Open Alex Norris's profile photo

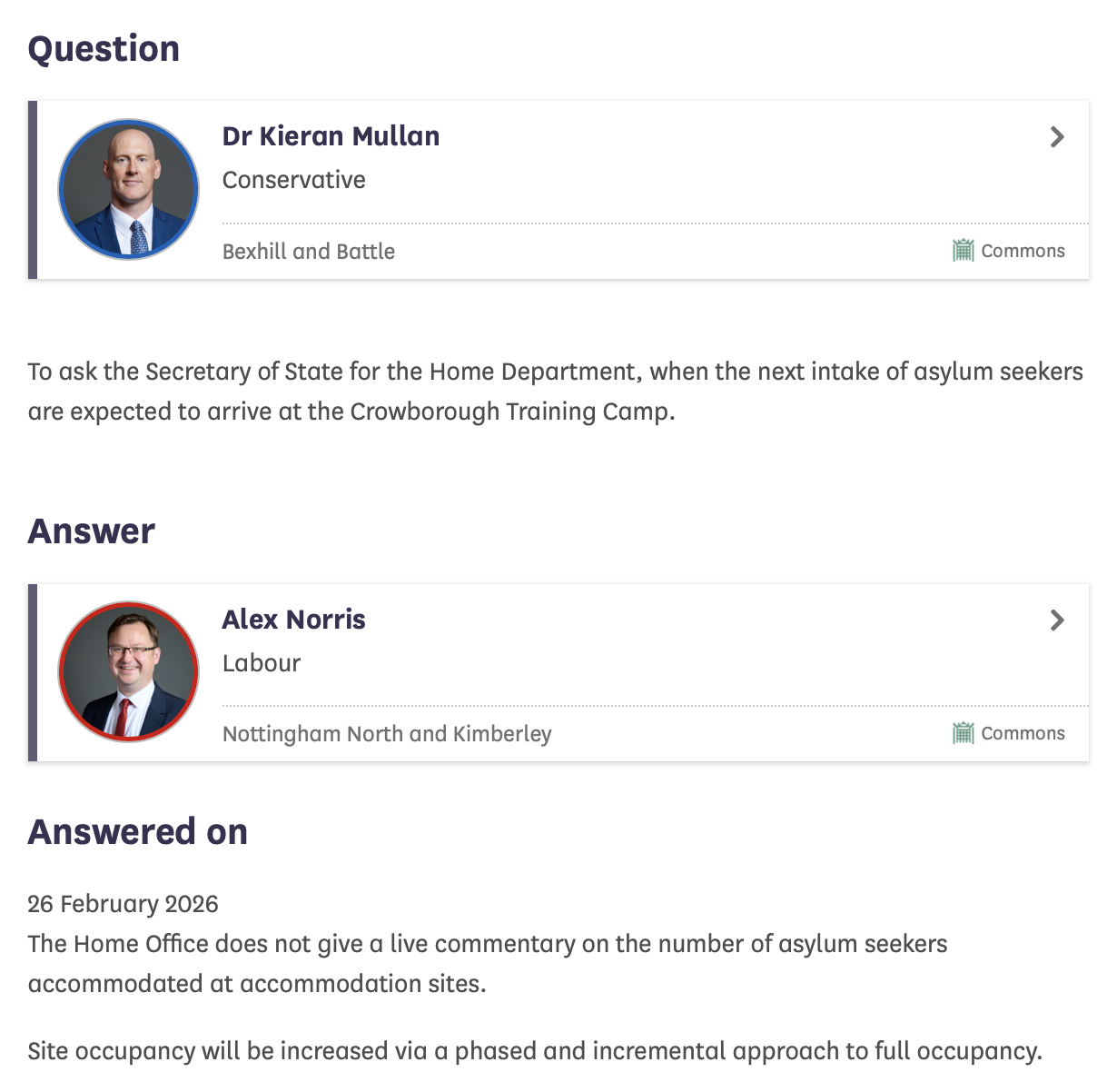pos(129,671)
